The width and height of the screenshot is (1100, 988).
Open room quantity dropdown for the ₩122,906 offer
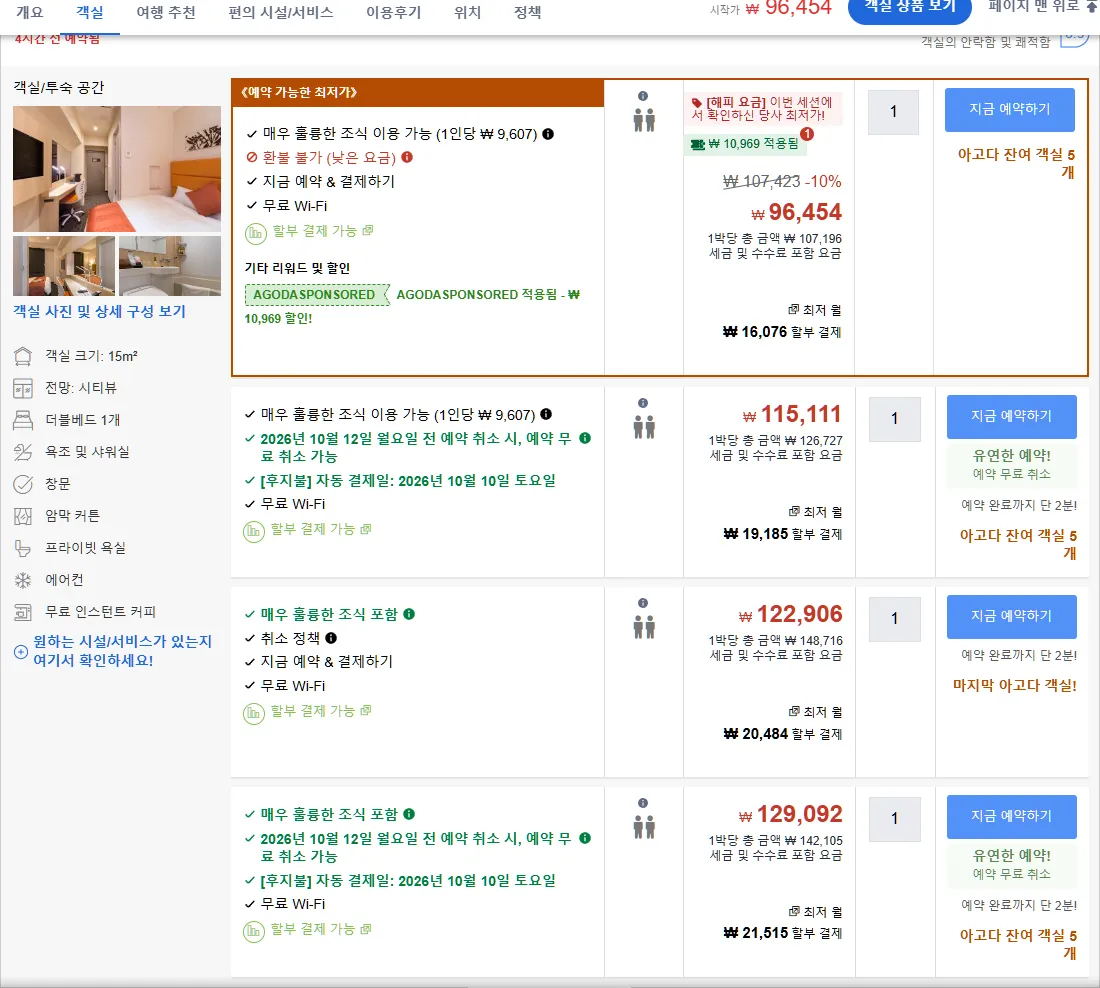point(894,619)
